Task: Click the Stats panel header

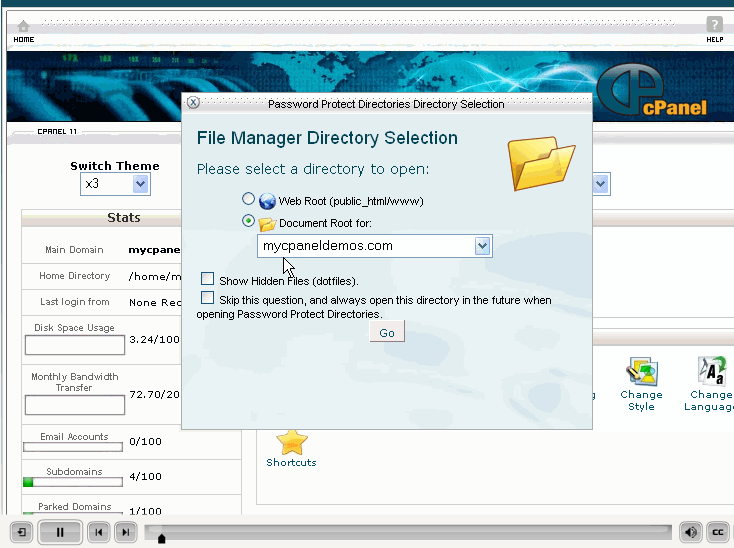Action: click(124, 218)
